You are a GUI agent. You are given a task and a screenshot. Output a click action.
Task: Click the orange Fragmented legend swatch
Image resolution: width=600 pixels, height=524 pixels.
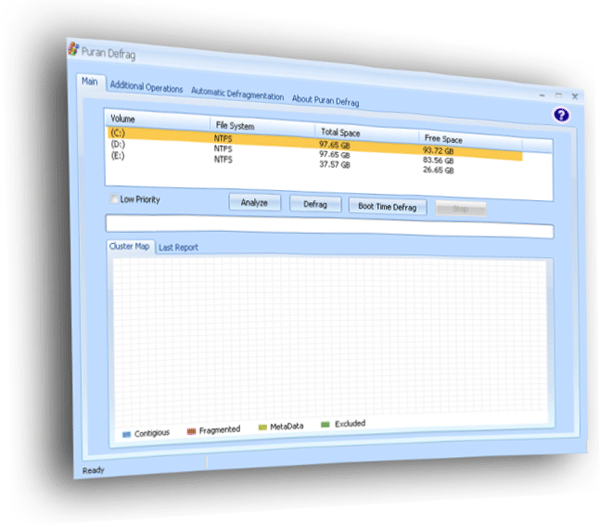(190, 430)
